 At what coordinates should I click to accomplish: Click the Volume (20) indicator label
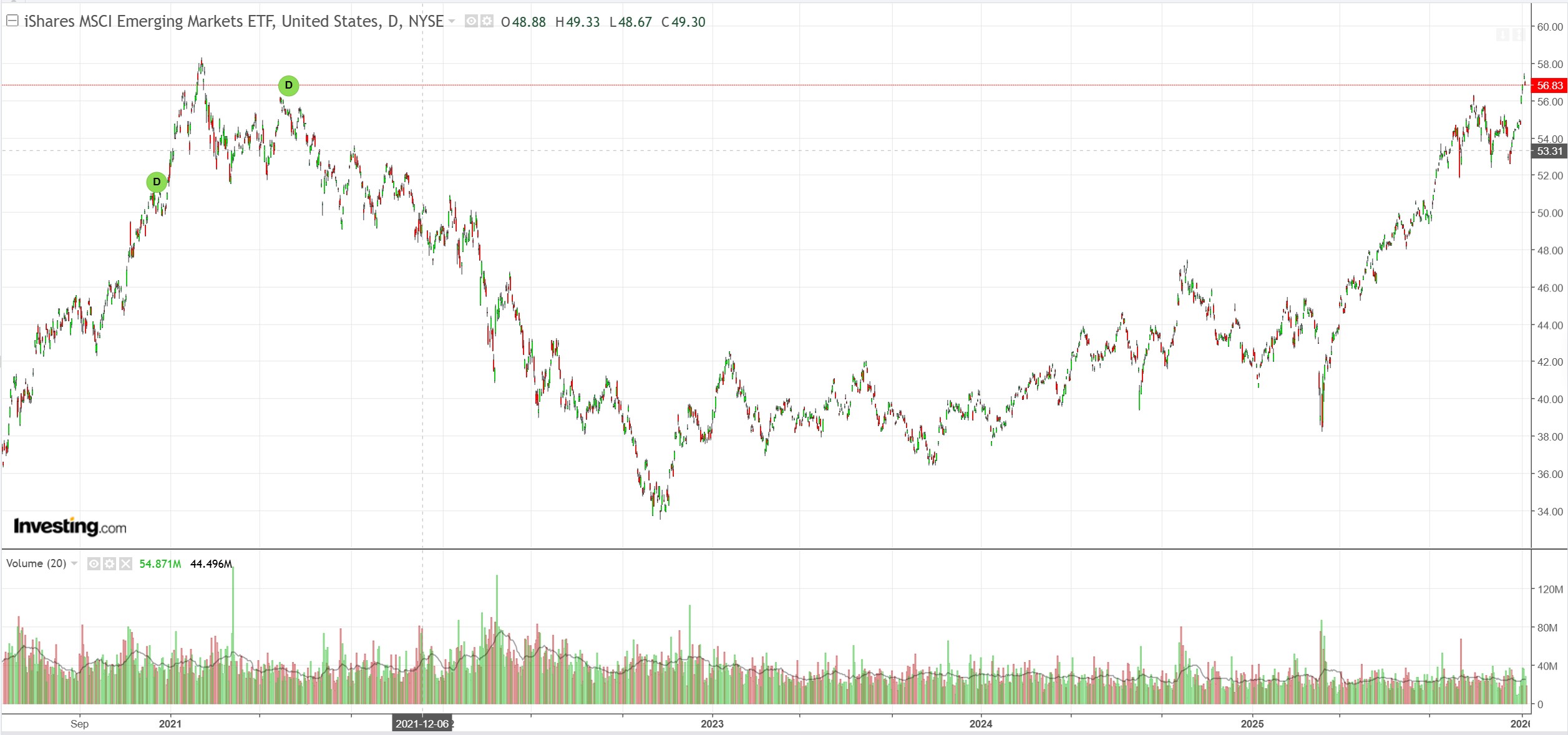(x=36, y=563)
